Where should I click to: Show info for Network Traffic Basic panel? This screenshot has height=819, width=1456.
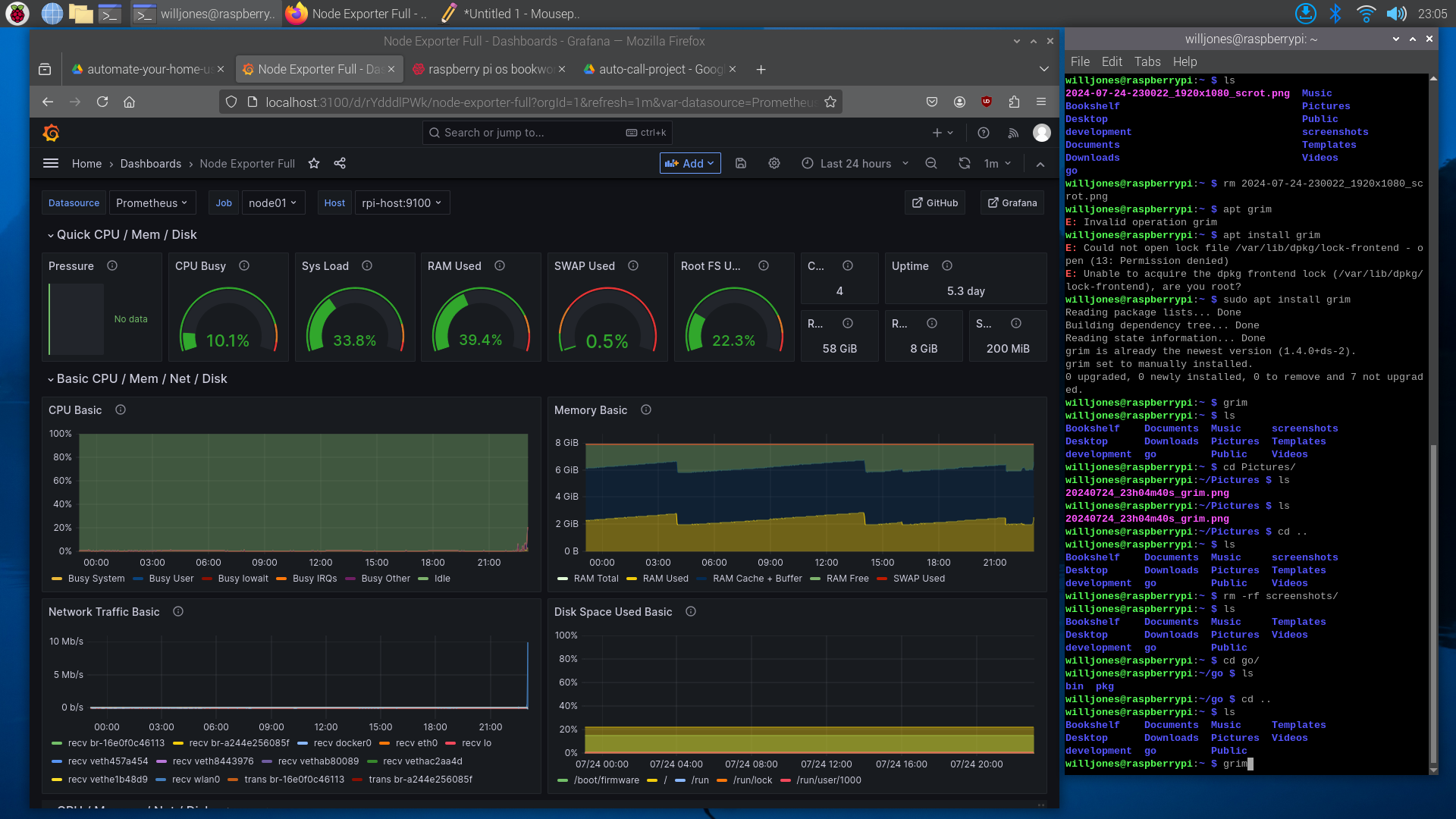click(x=178, y=611)
